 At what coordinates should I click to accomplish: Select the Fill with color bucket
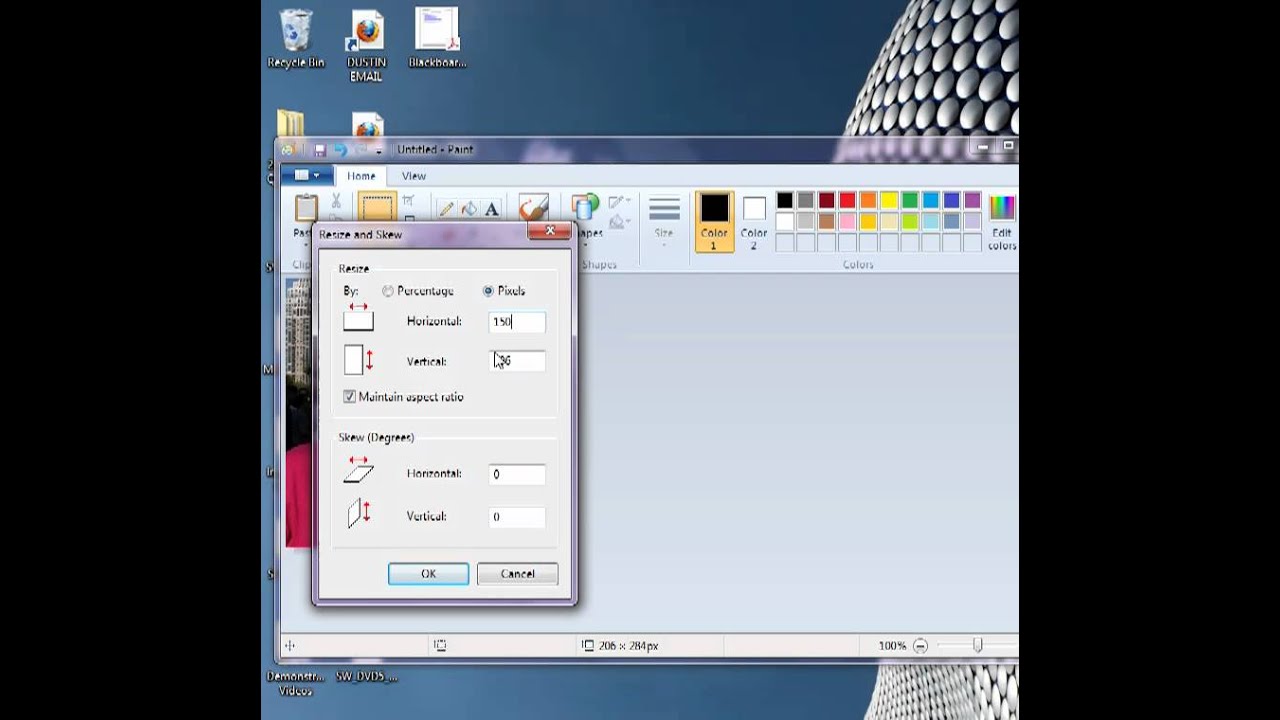[x=469, y=209]
